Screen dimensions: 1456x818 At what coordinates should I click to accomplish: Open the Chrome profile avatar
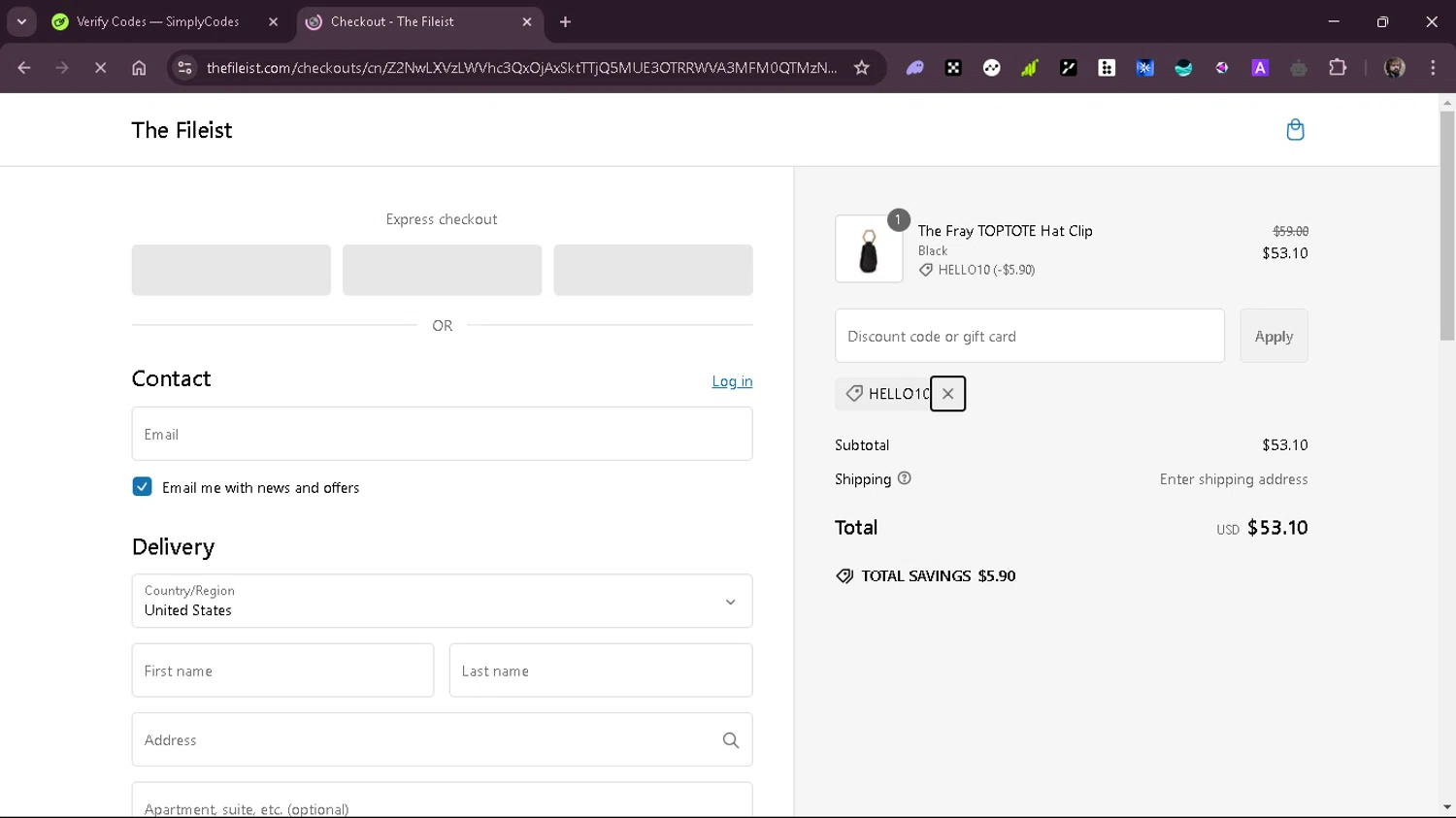pos(1395,68)
